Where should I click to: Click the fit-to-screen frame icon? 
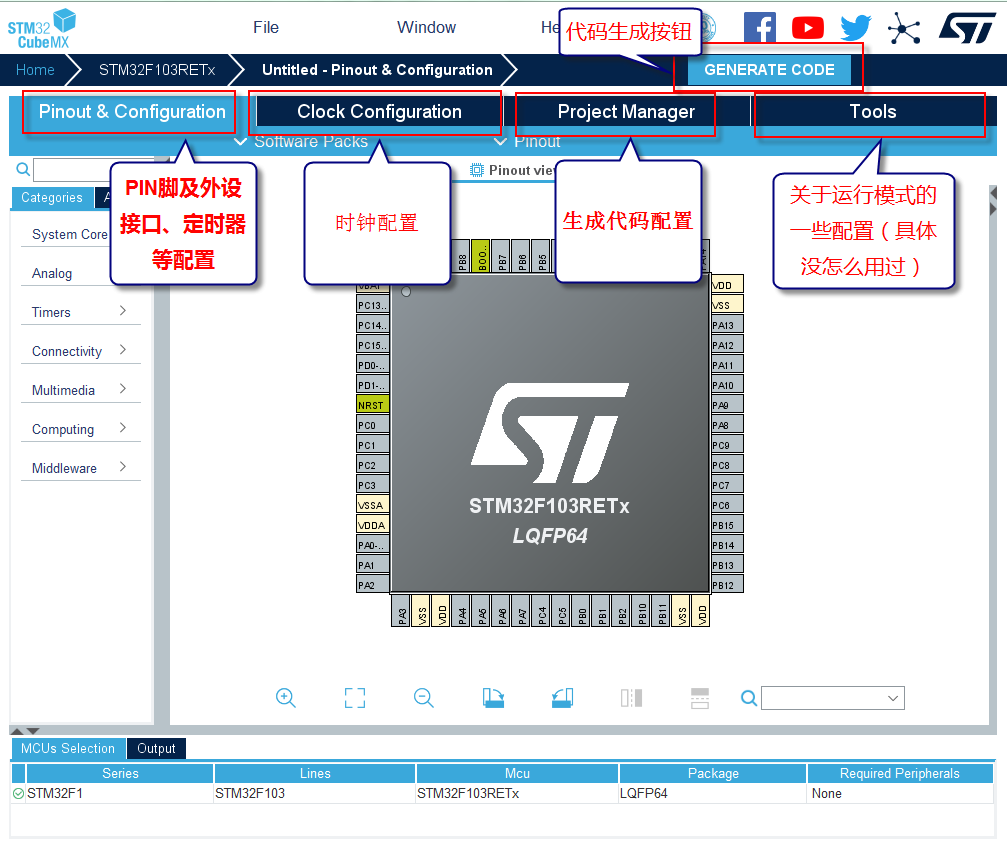click(355, 698)
